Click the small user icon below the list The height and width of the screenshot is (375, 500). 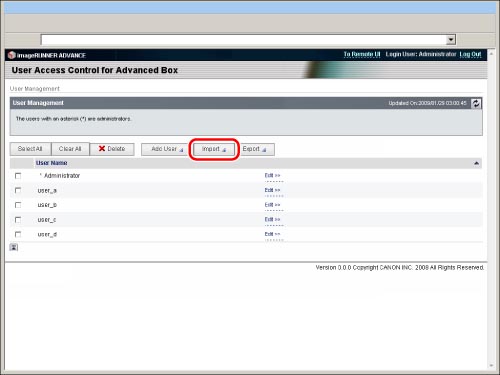pos(14,247)
